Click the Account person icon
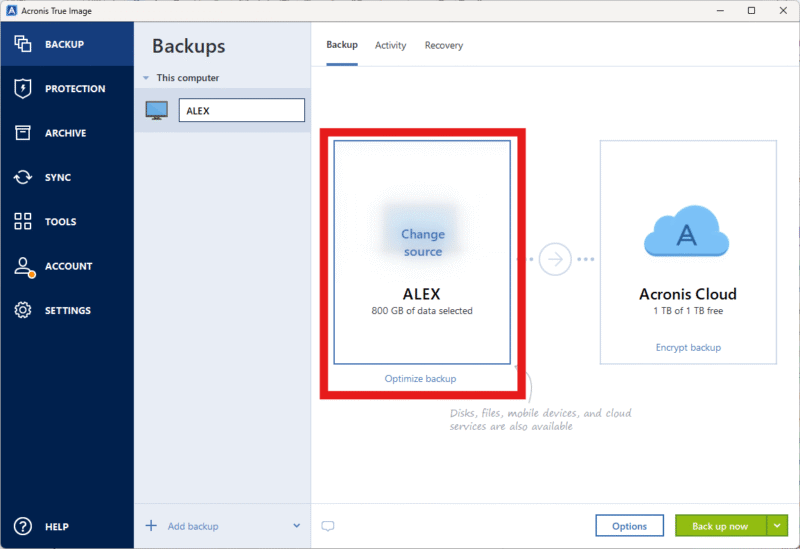The width and height of the screenshot is (800, 549). [23, 266]
